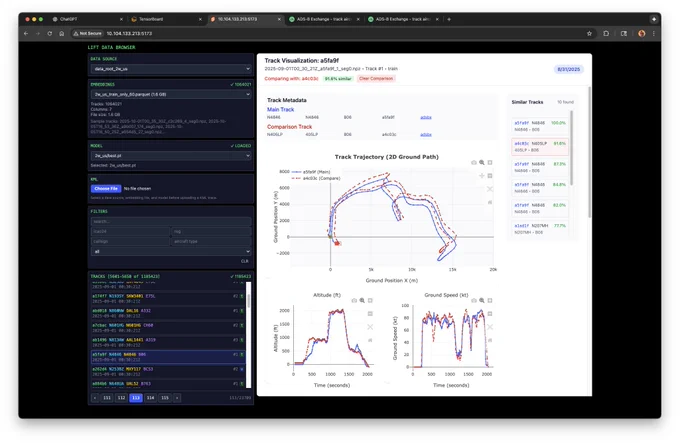Click browser address bar URL
This screenshot has height=443, width=680.
[x=129, y=33]
